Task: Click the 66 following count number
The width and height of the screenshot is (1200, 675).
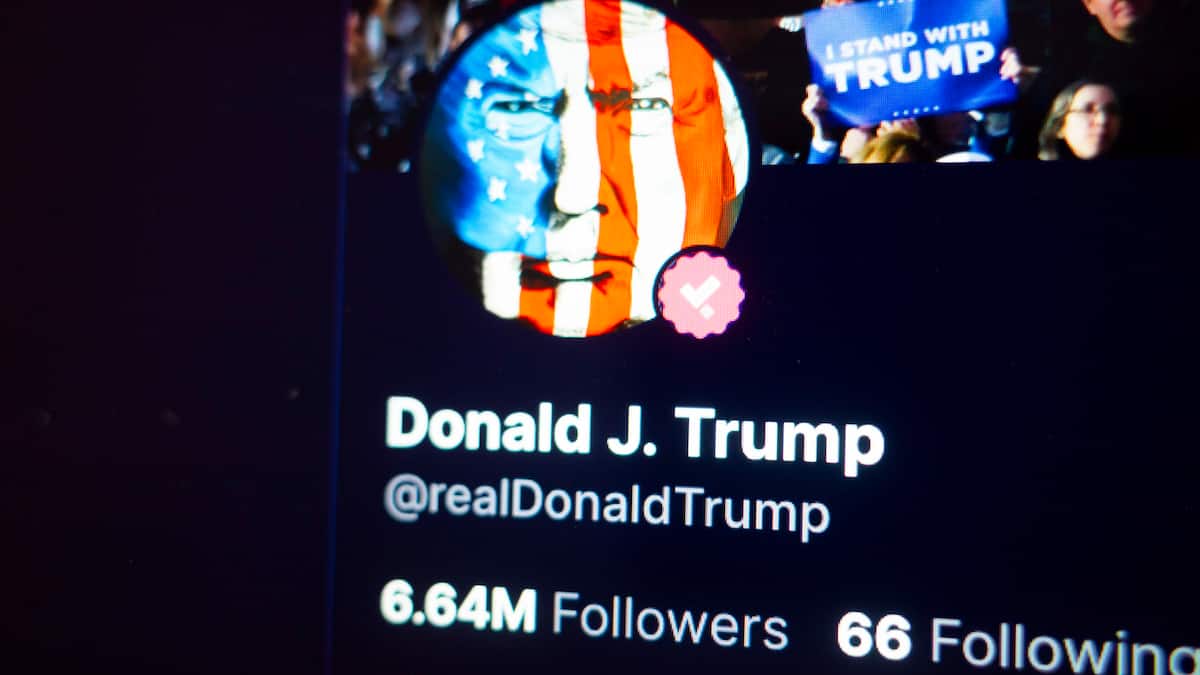Action: (874, 635)
